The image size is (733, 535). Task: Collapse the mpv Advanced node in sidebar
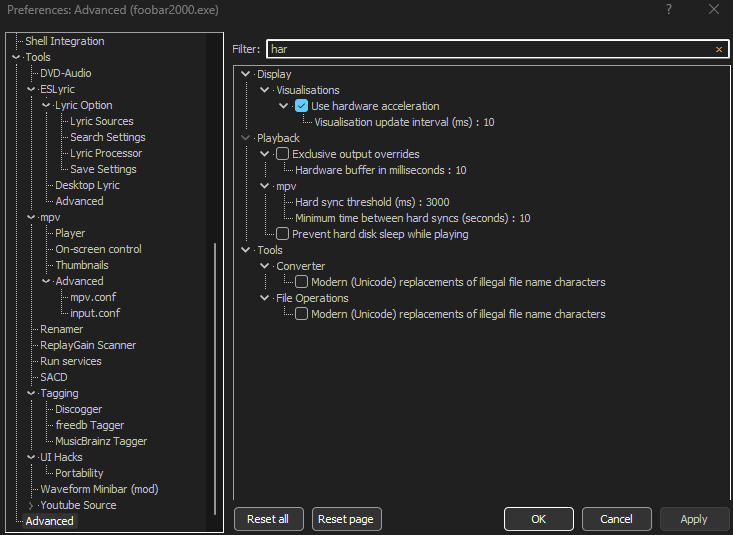[46, 281]
